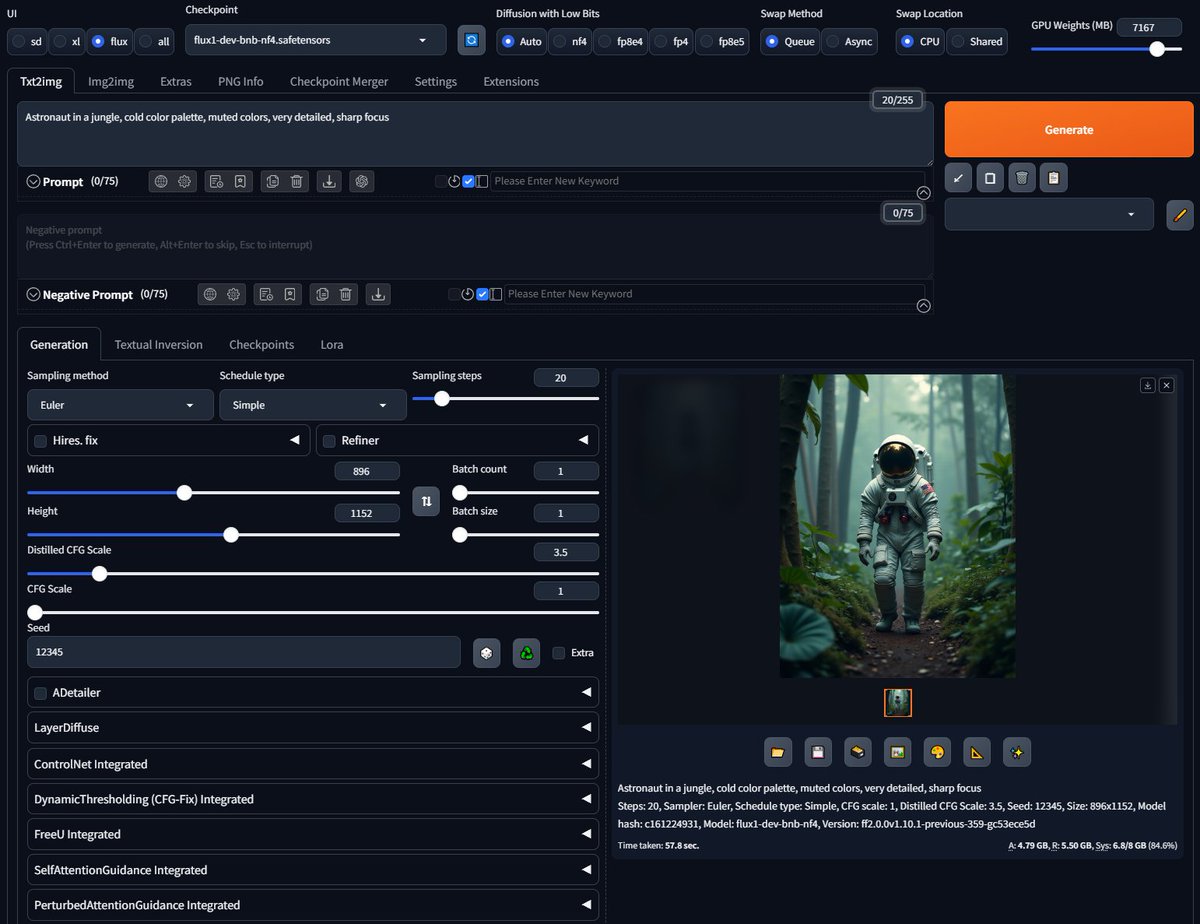
Task: Adjust the Distilled CFG Scale slider
Action: [x=313, y=574]
